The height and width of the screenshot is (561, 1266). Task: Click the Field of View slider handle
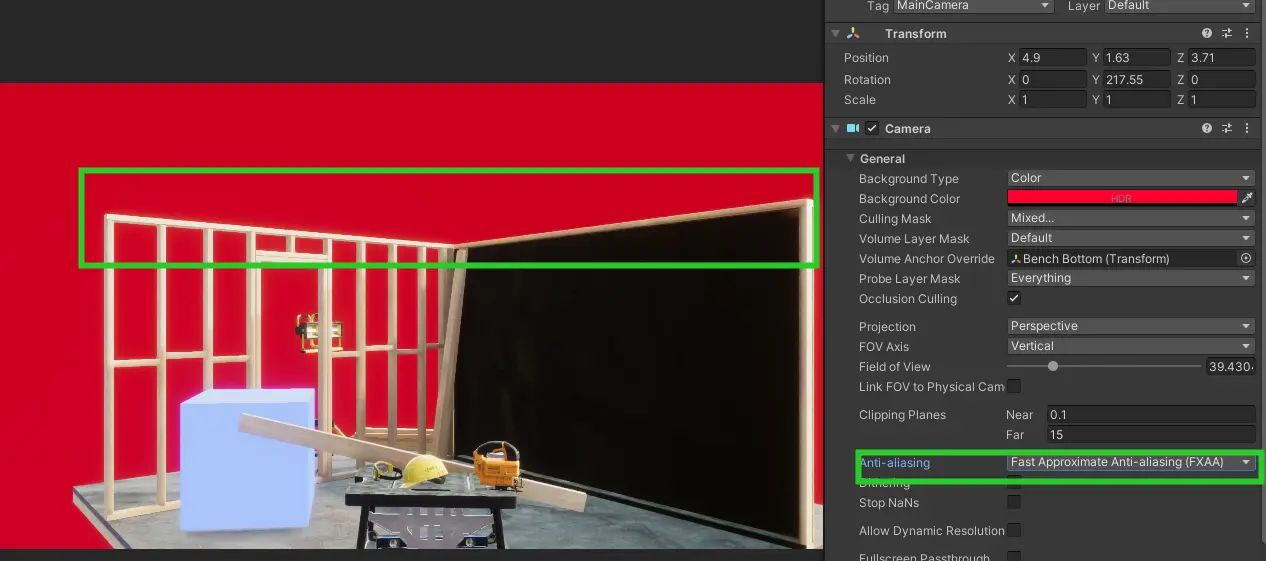pos(1053,366)
